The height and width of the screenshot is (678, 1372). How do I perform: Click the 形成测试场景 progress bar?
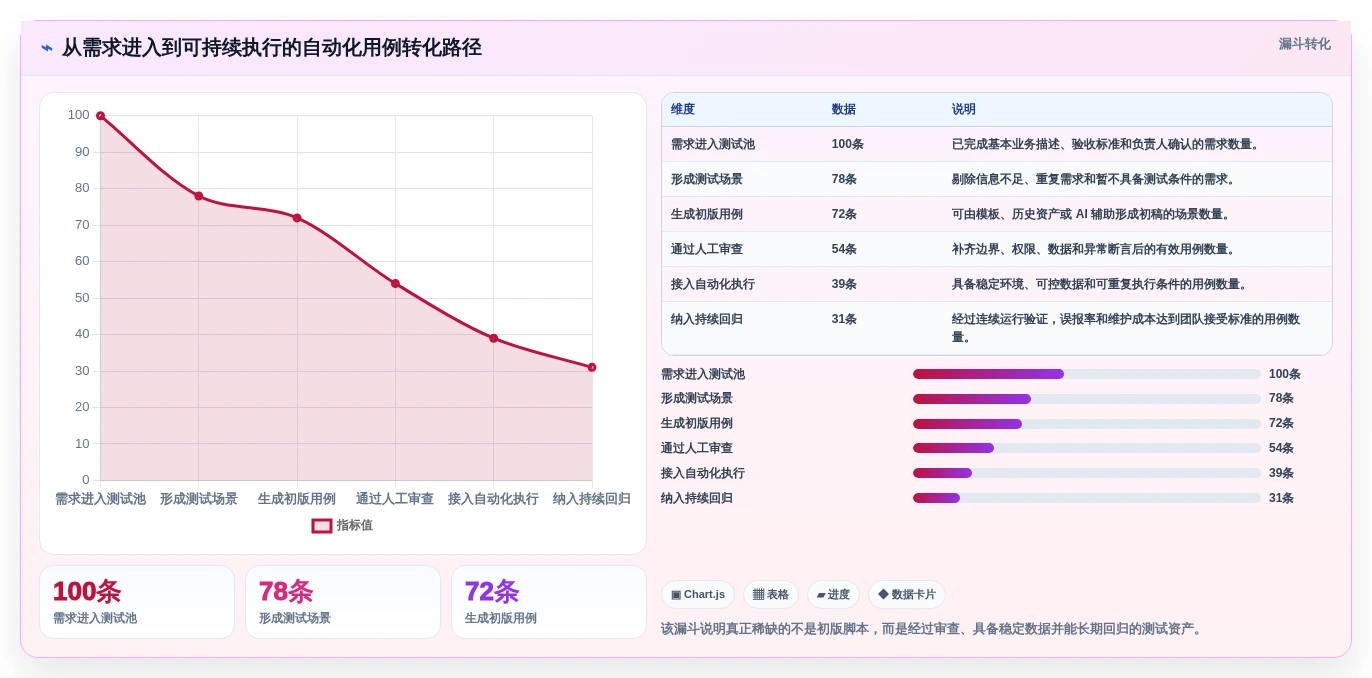[1087, 399]
